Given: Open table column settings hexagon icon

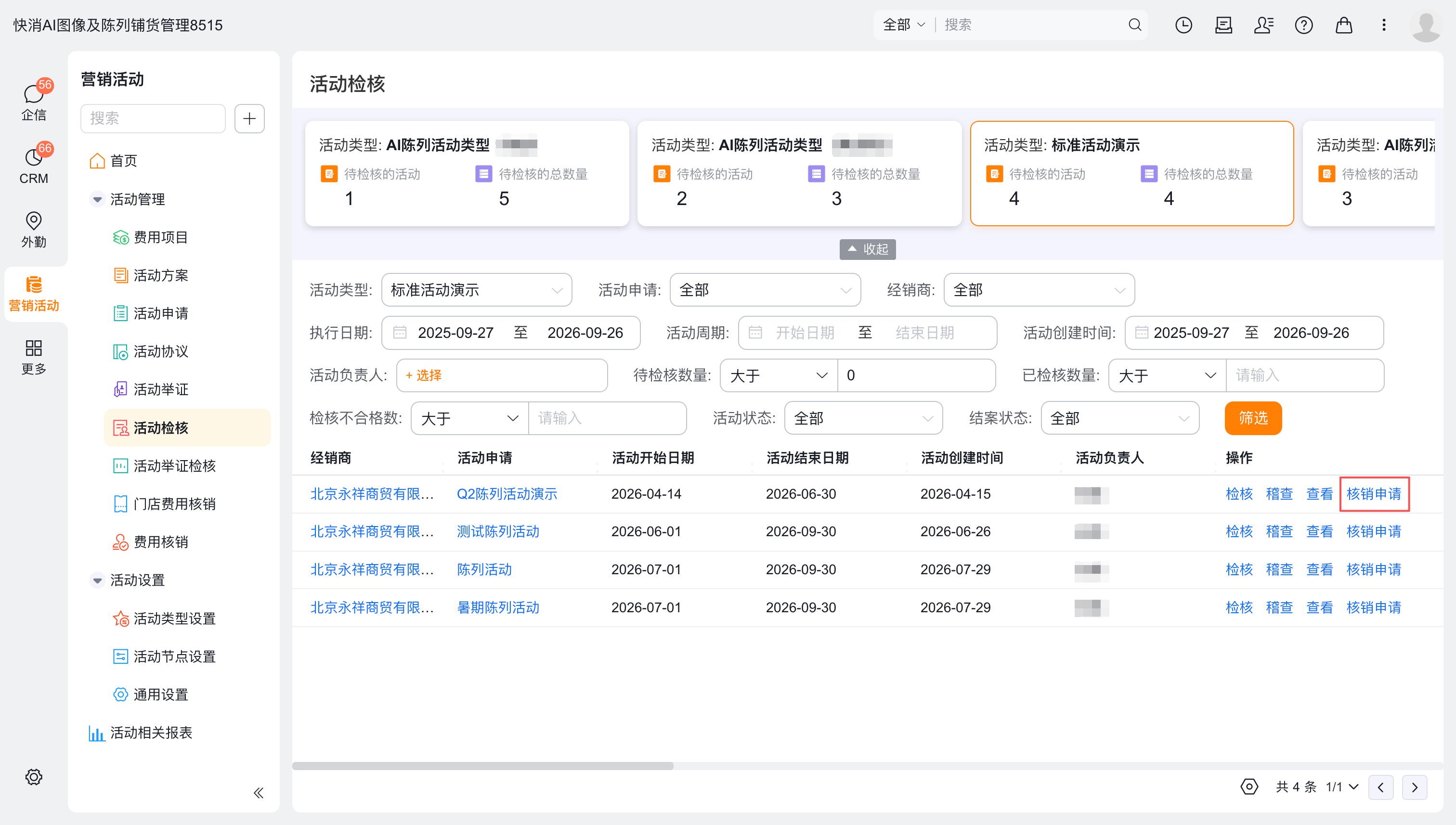Looking at the screenshot, I should (1249, 786).
